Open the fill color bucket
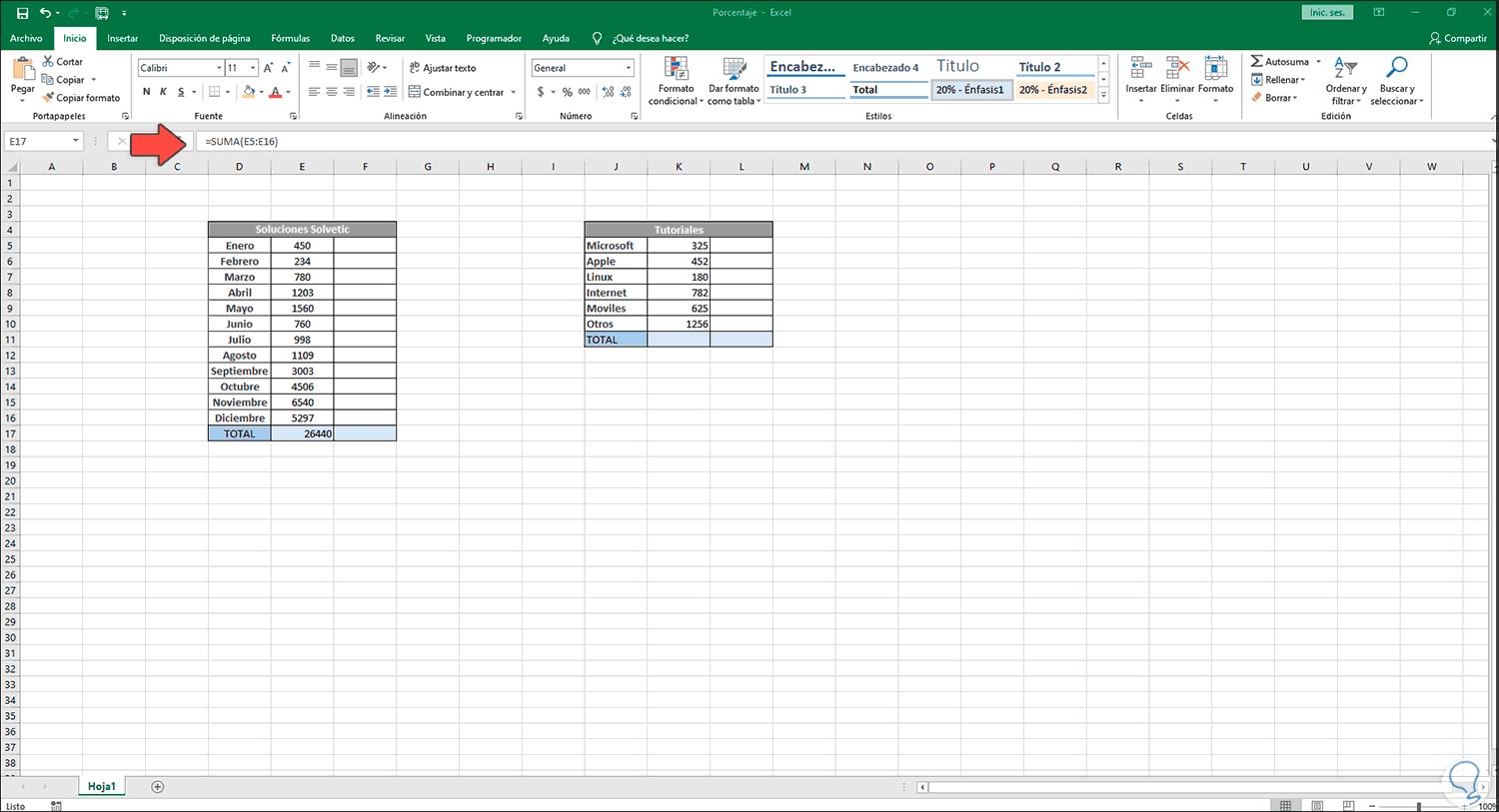Screen dimensions: 1499x812 248,92
